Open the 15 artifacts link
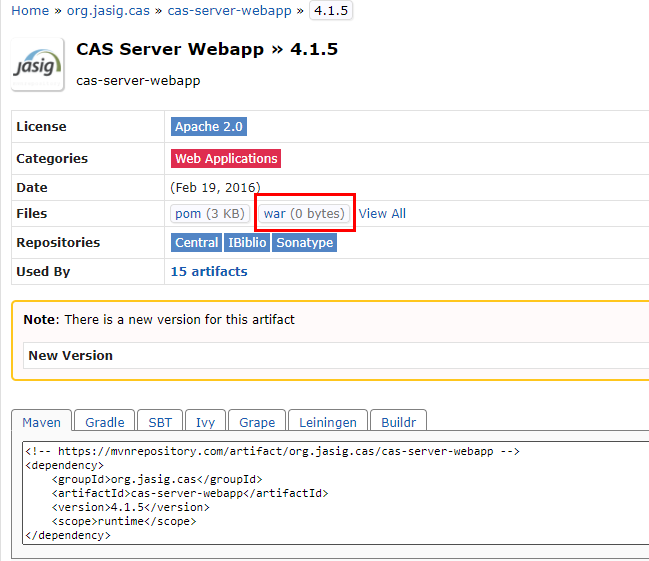The width and height of the screenshot is (649, 561). pyautogui.click(x=209, y=272)
